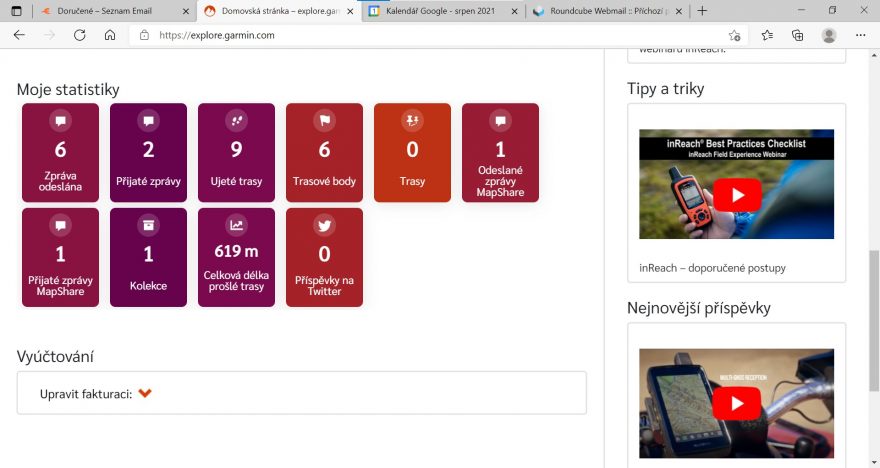Open a new browser tab
880x468 pixels.
702,11
